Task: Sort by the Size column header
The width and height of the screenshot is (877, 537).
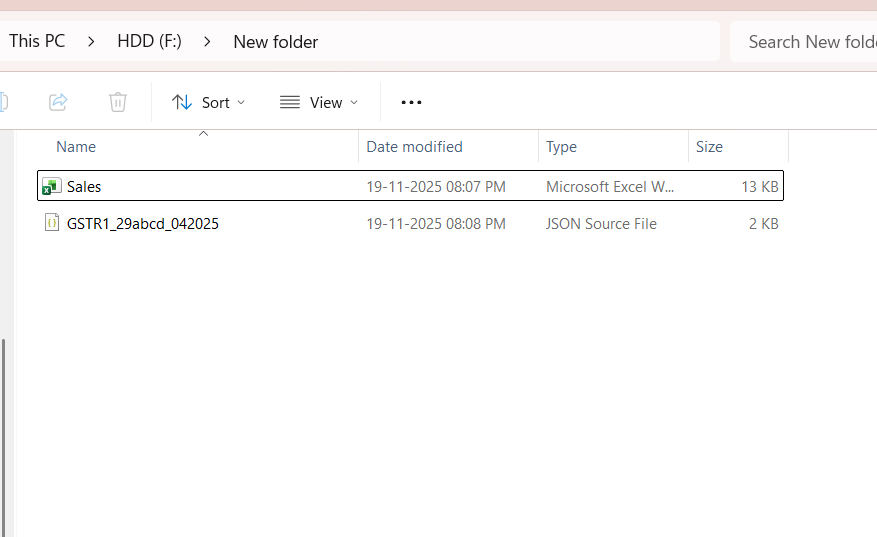Action: coord(709,147)
